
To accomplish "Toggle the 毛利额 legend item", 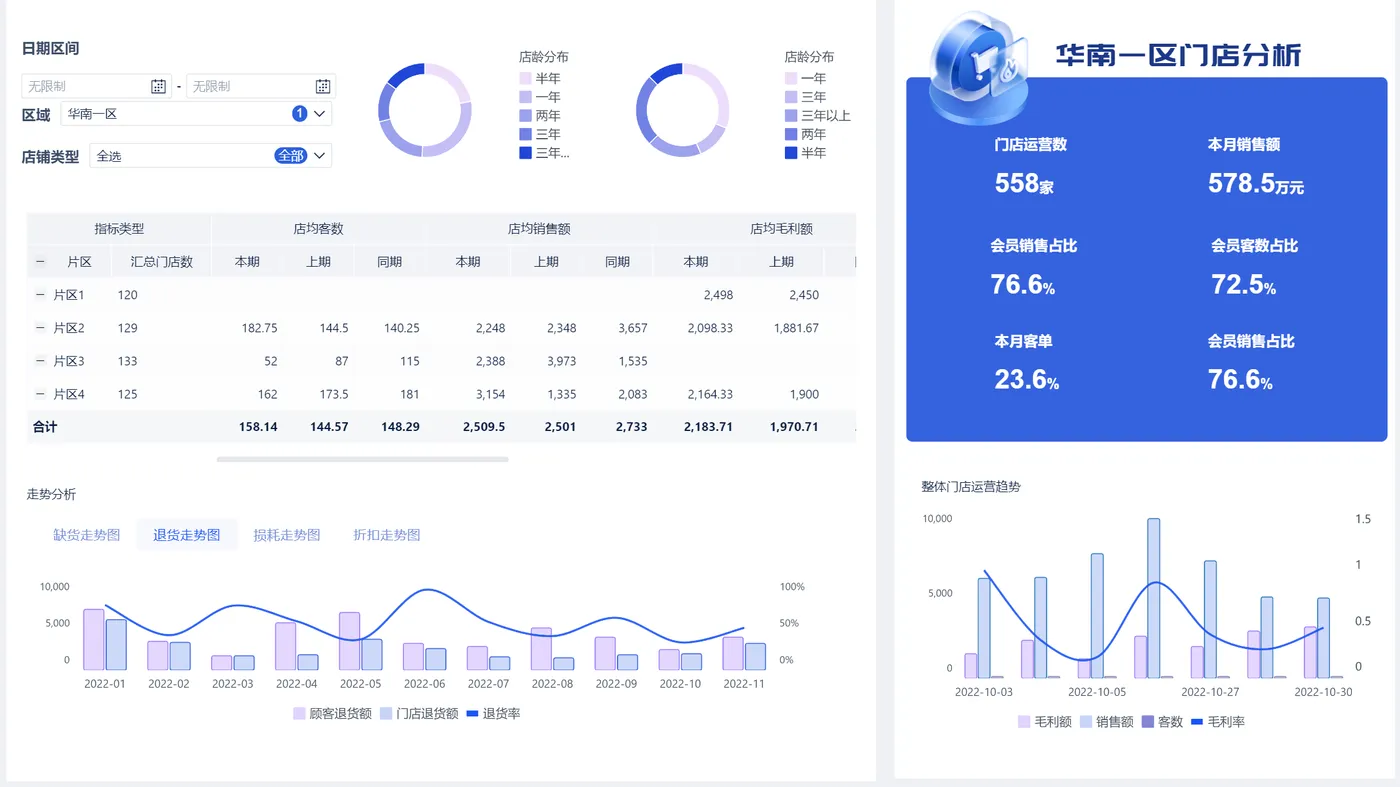I will pos(1043,722).
